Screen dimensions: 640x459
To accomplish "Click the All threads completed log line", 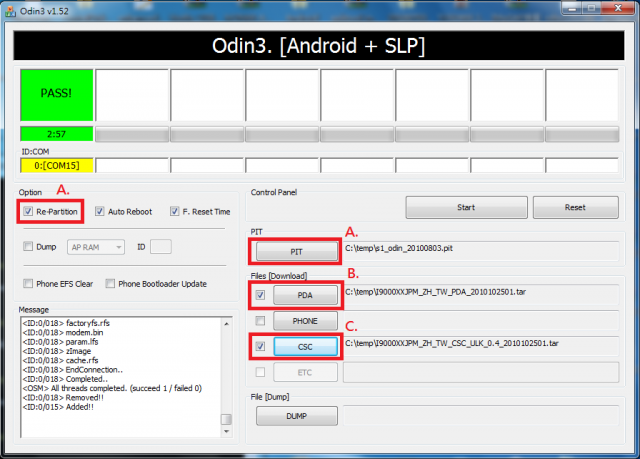I will click(x=112, y=388).
